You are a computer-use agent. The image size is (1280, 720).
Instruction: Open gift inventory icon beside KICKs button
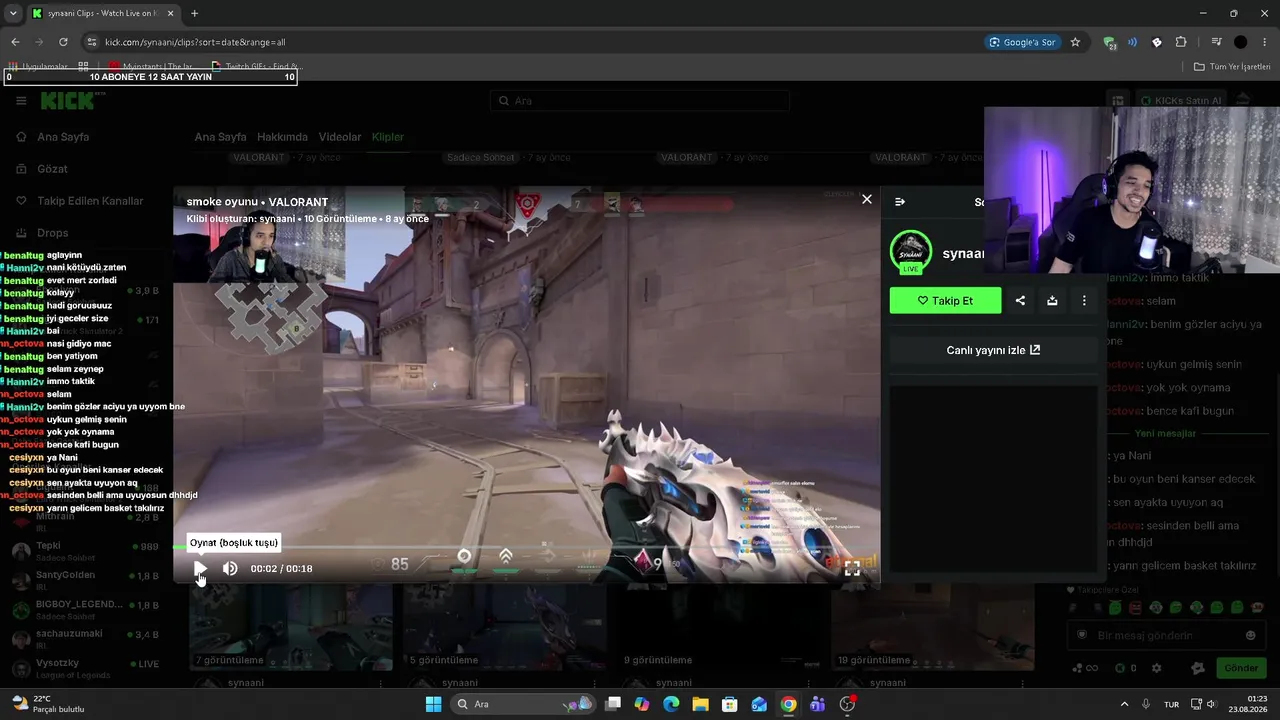[x=1118, y=101]
